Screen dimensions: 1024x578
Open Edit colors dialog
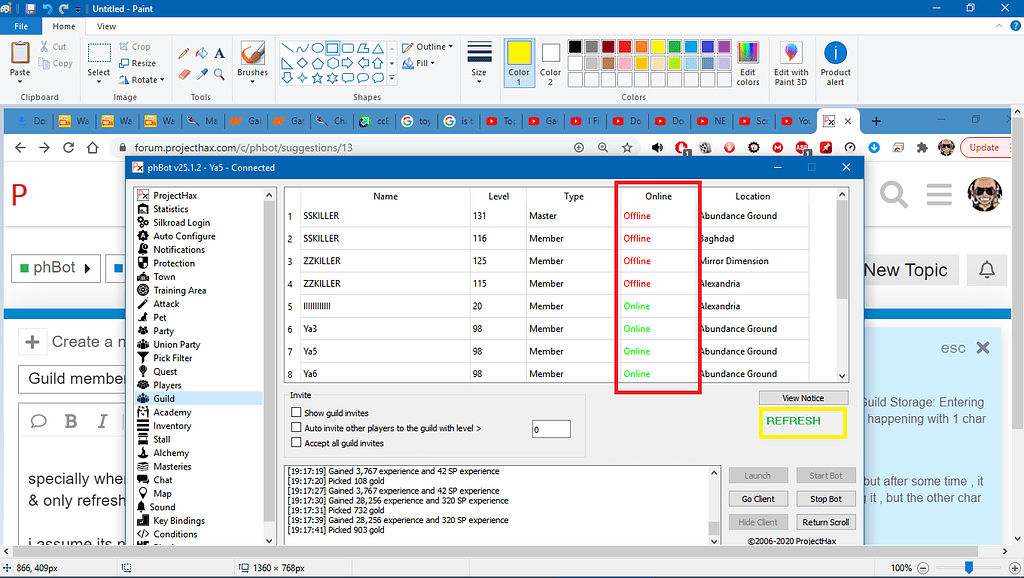point(748,63)
